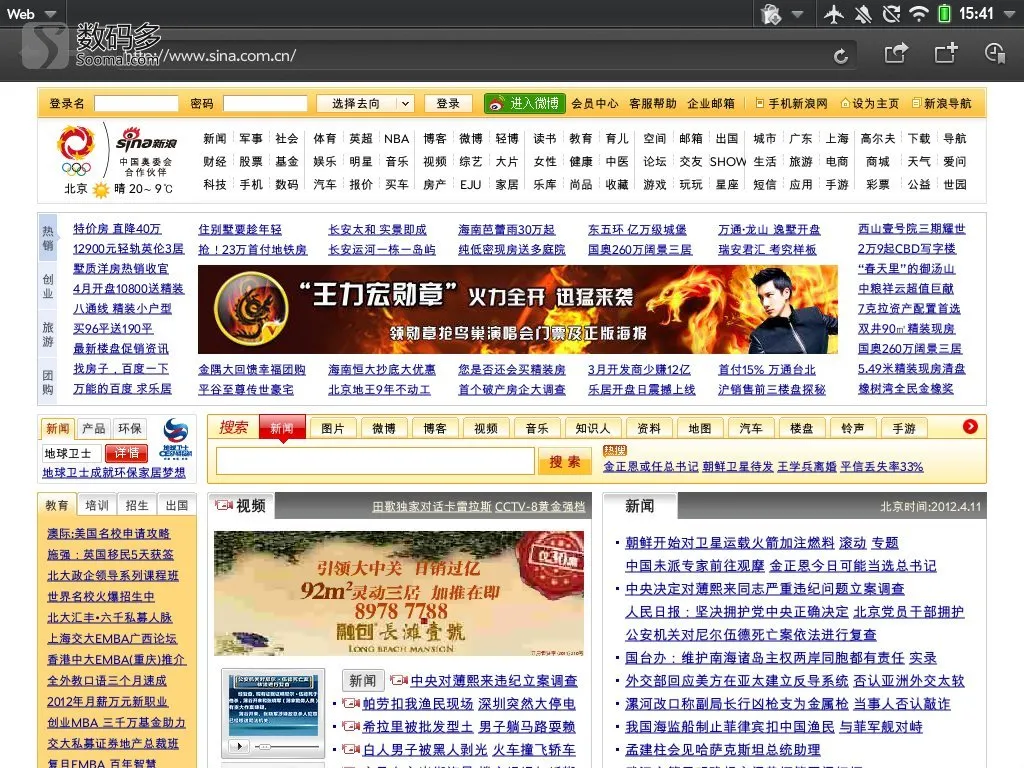Click the main search text box
The height and width of the screenshot is (768, 1024).
pos(376,461)
